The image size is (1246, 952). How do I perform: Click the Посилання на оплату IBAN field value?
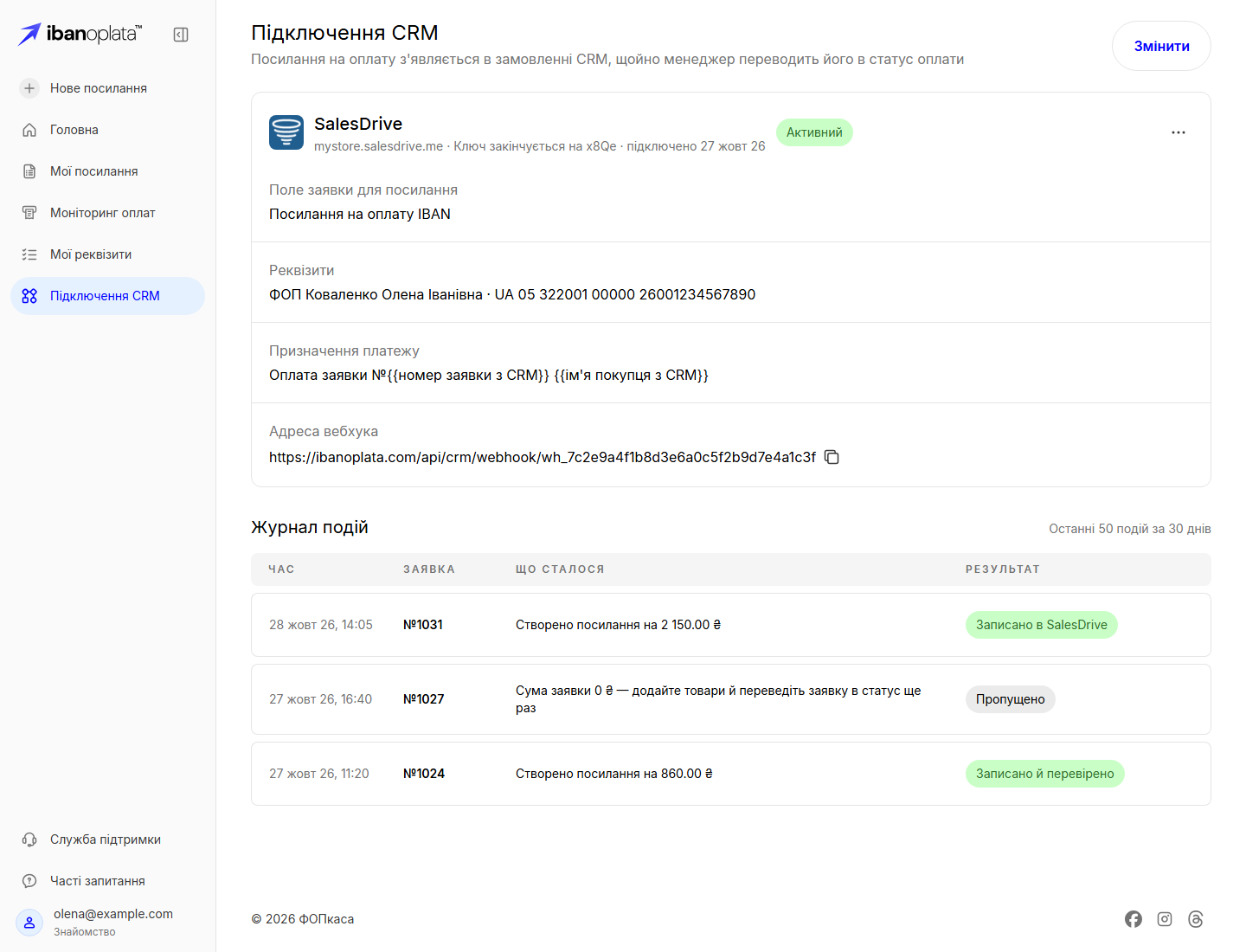coord(360,214)
